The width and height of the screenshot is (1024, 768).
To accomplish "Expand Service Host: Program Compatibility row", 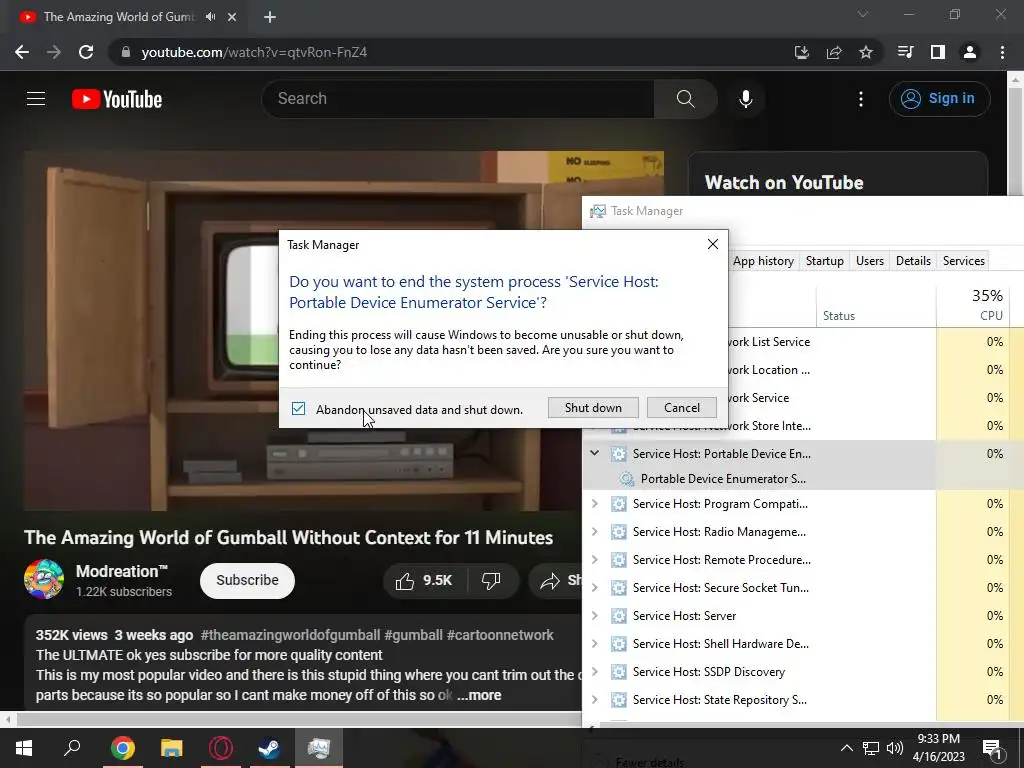I will coord(594,504).
